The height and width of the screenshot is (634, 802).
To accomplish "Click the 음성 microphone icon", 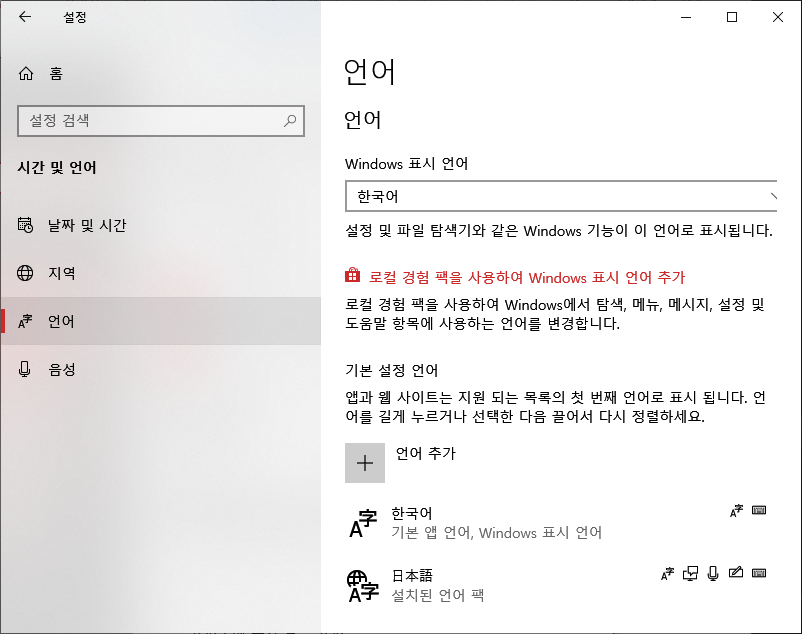I will click(x=25, y=369).
